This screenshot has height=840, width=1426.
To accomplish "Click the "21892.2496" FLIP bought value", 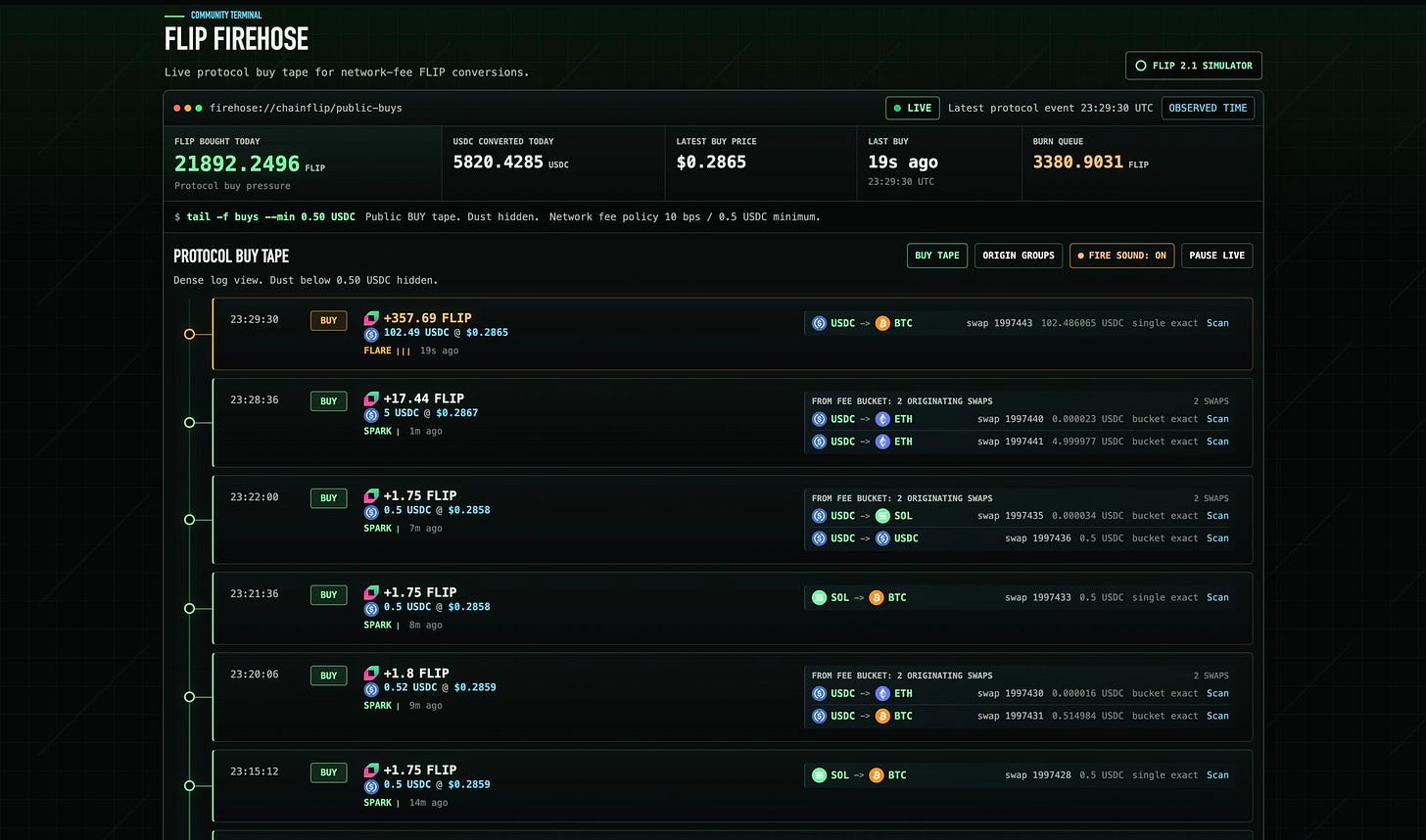I will [237, 163].
